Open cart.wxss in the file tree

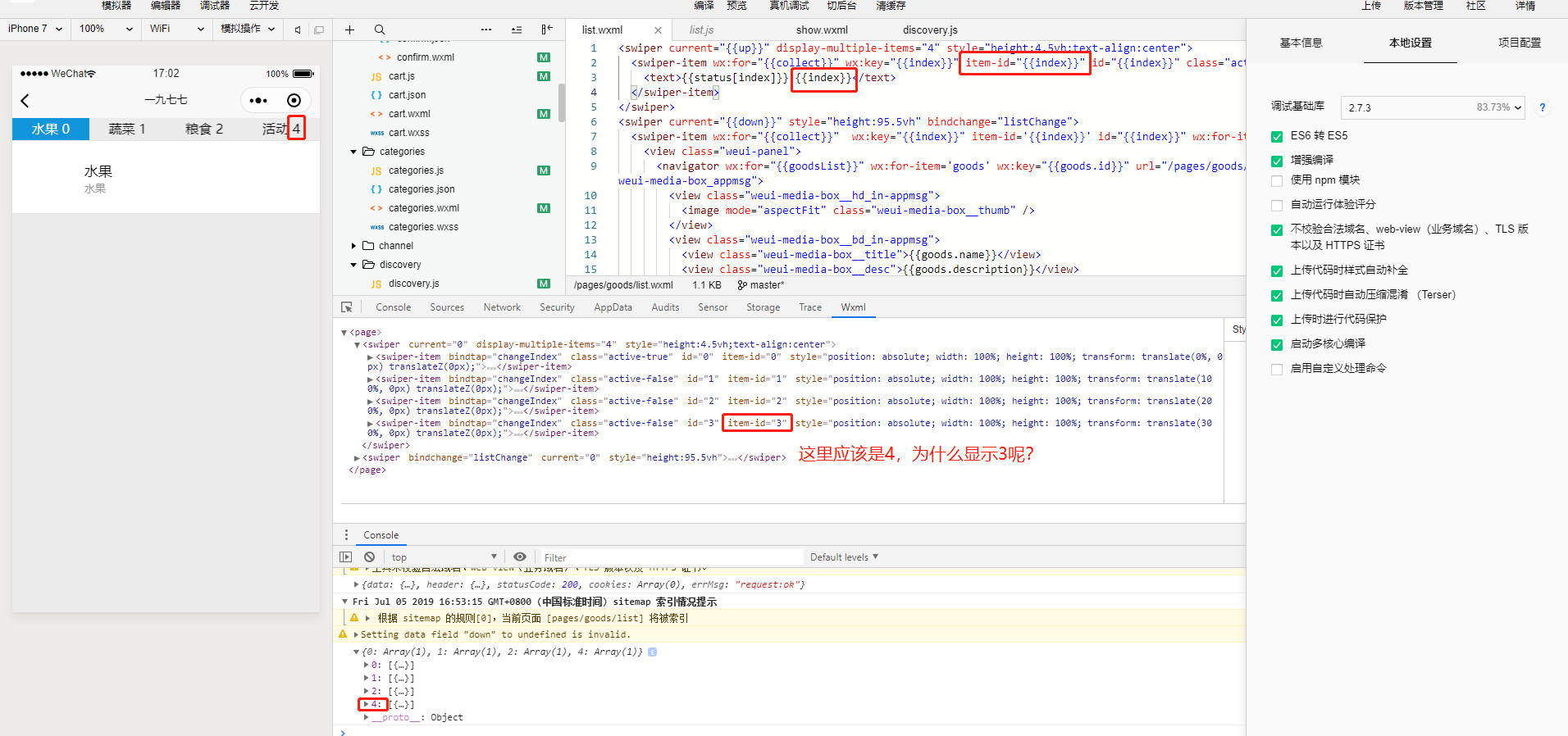(x=408, y=133)
